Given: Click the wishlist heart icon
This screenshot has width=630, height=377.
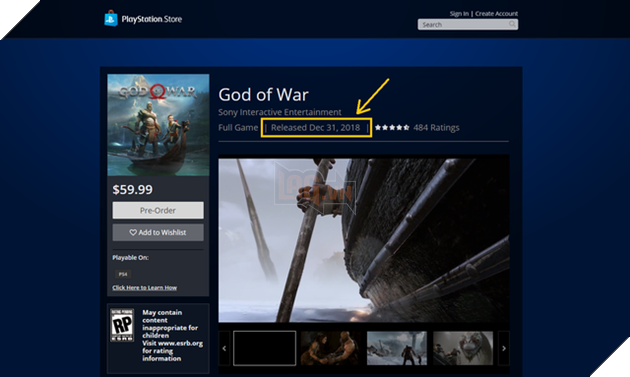Looking at the screenshot, I should pos(133,232).
